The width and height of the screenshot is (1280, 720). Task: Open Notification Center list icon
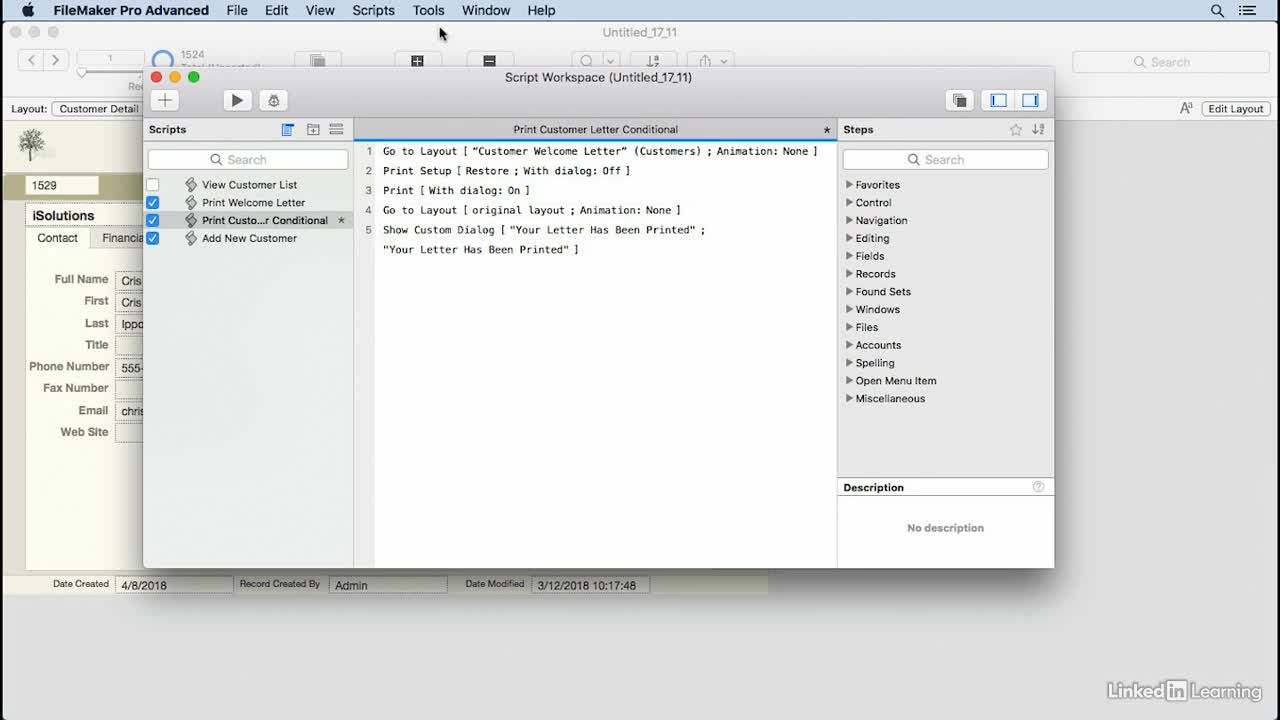click(x=1247, y=11)
